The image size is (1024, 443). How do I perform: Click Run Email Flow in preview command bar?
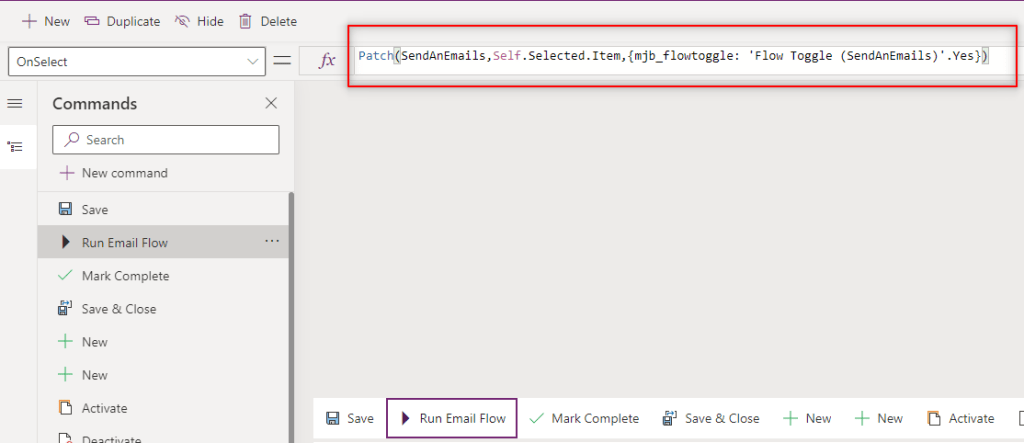[452, 418]
